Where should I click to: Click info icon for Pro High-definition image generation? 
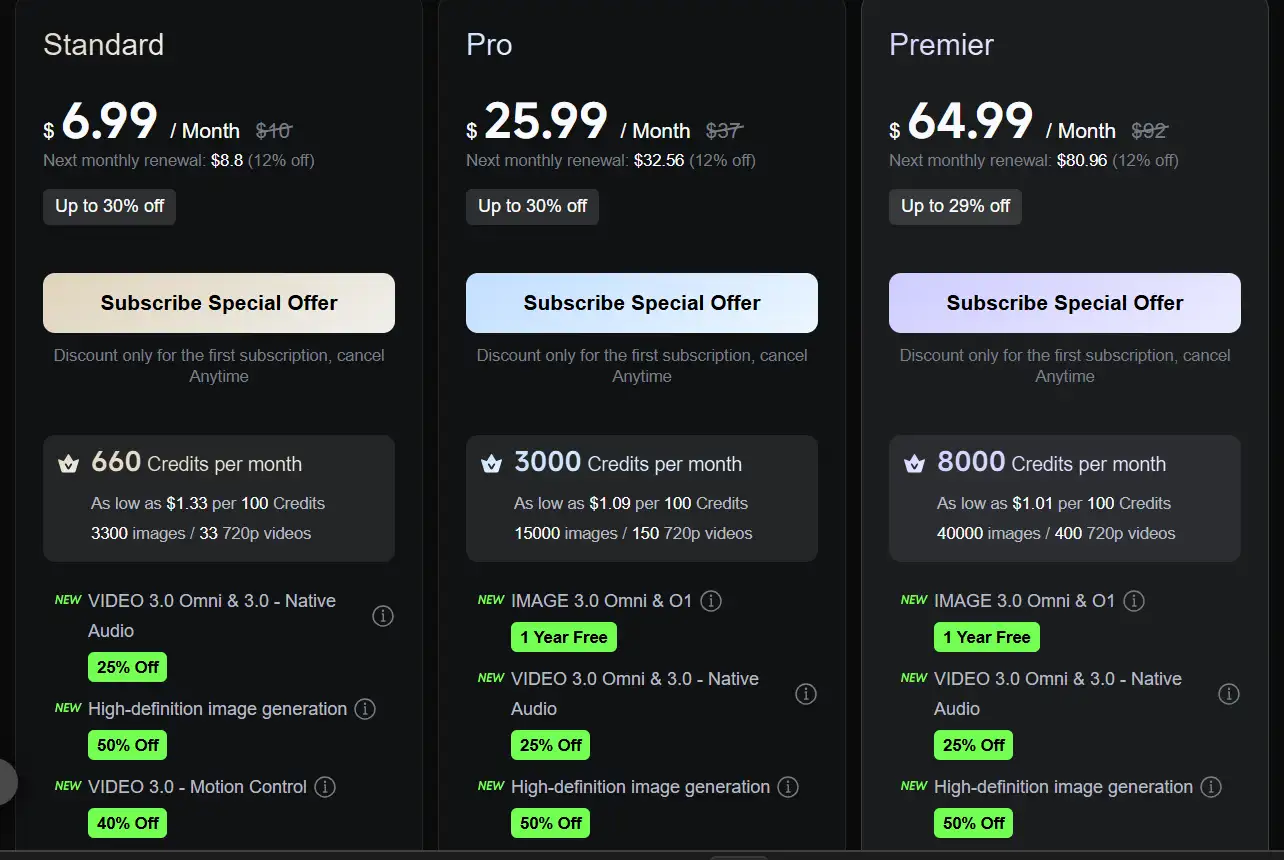point(788,787)
